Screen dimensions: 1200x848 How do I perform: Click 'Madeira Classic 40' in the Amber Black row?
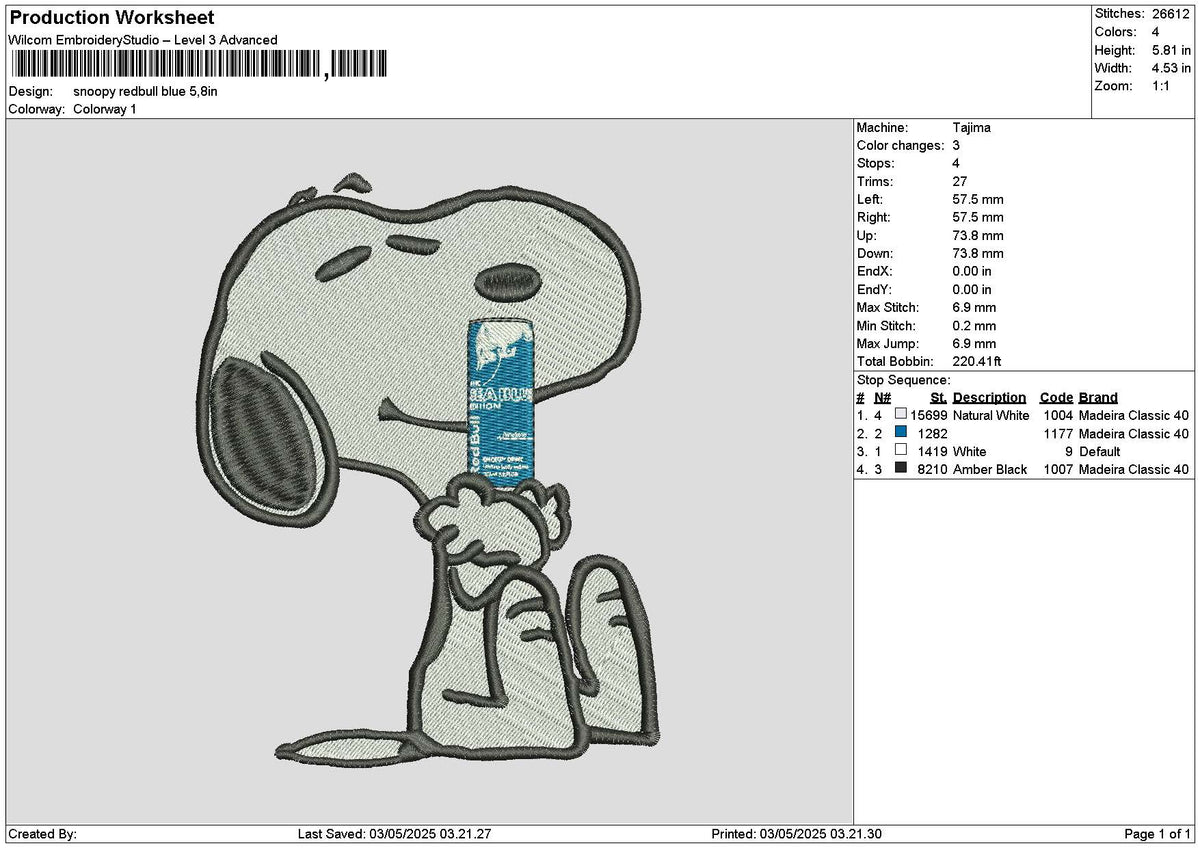[1134, 470]
